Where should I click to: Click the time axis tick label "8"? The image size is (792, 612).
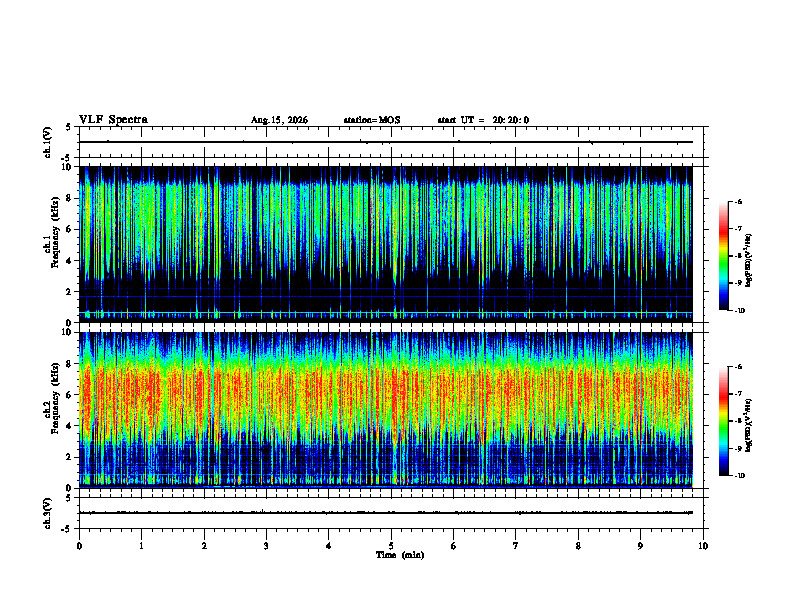click(x=578, y=546)
